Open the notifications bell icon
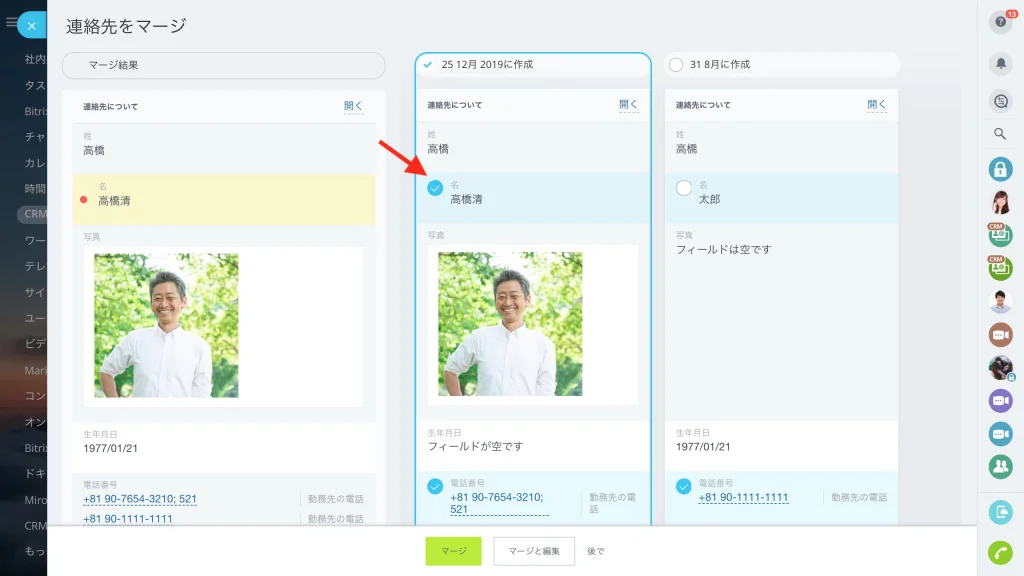The image size is (1024, 576). [1000, 63]
